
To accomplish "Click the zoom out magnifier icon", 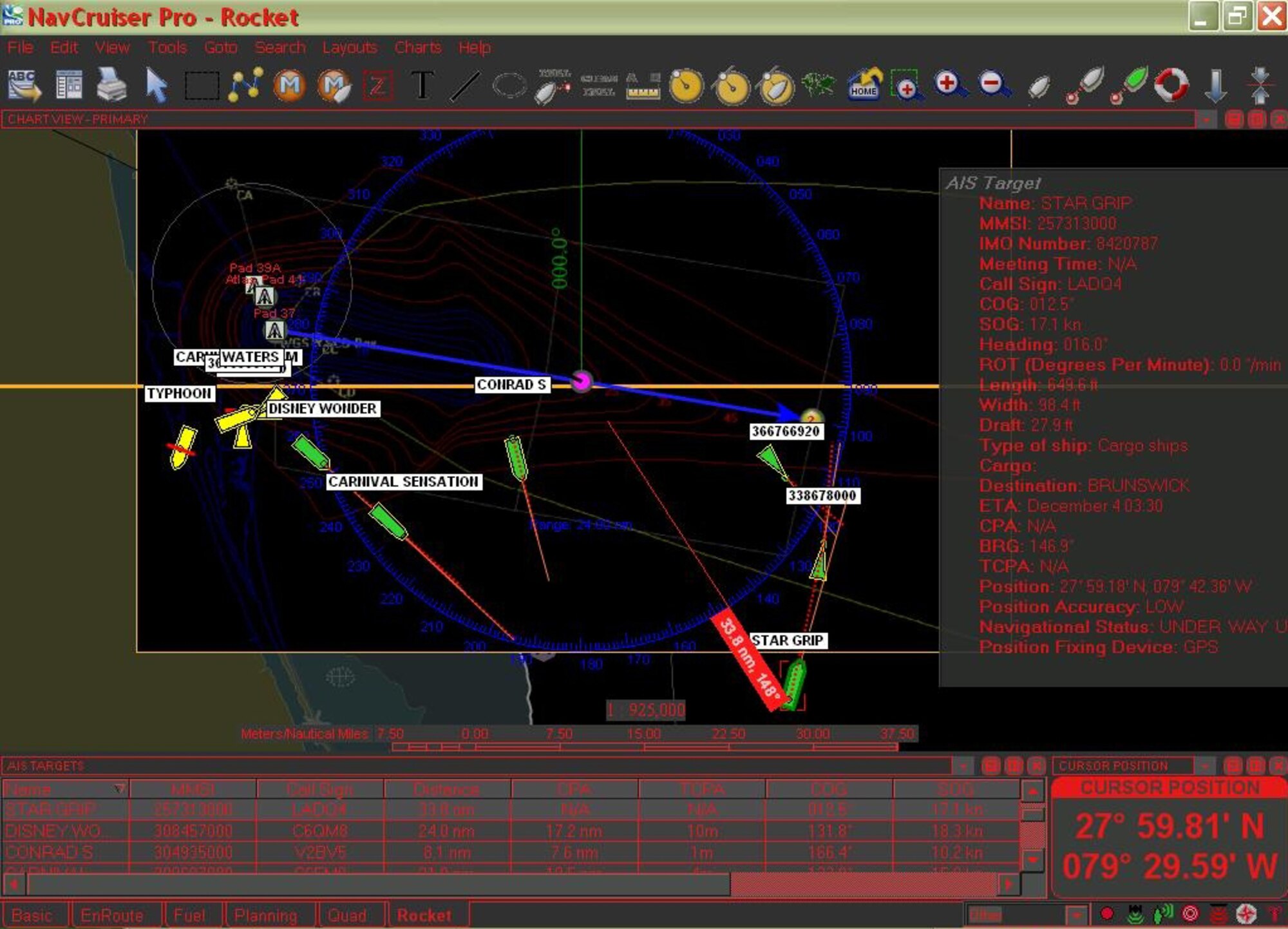I will click(x=994, y=84).
